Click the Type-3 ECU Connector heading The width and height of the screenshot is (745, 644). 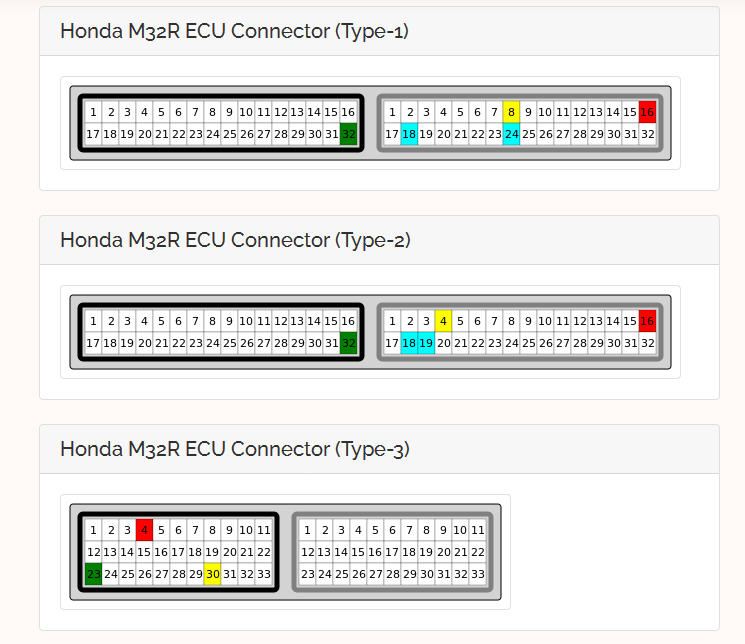point(235,449)
